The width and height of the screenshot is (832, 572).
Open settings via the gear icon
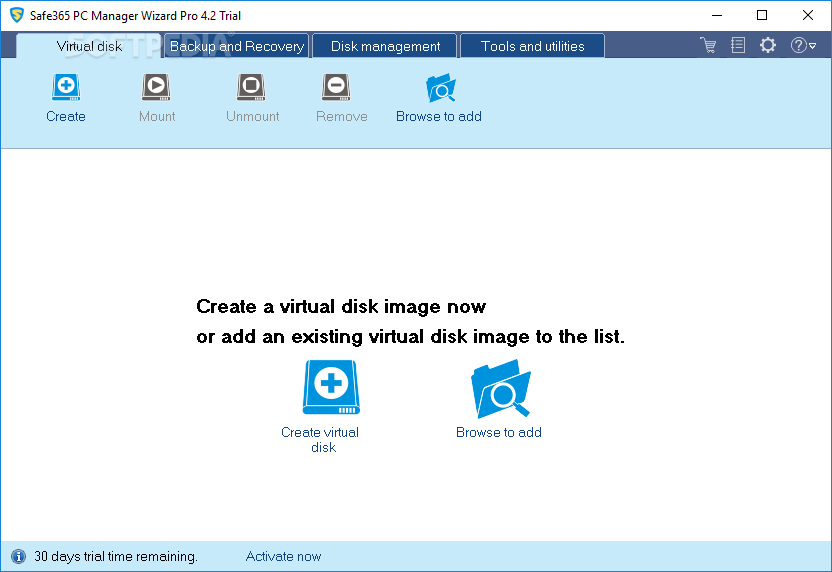tap(768, 45)
